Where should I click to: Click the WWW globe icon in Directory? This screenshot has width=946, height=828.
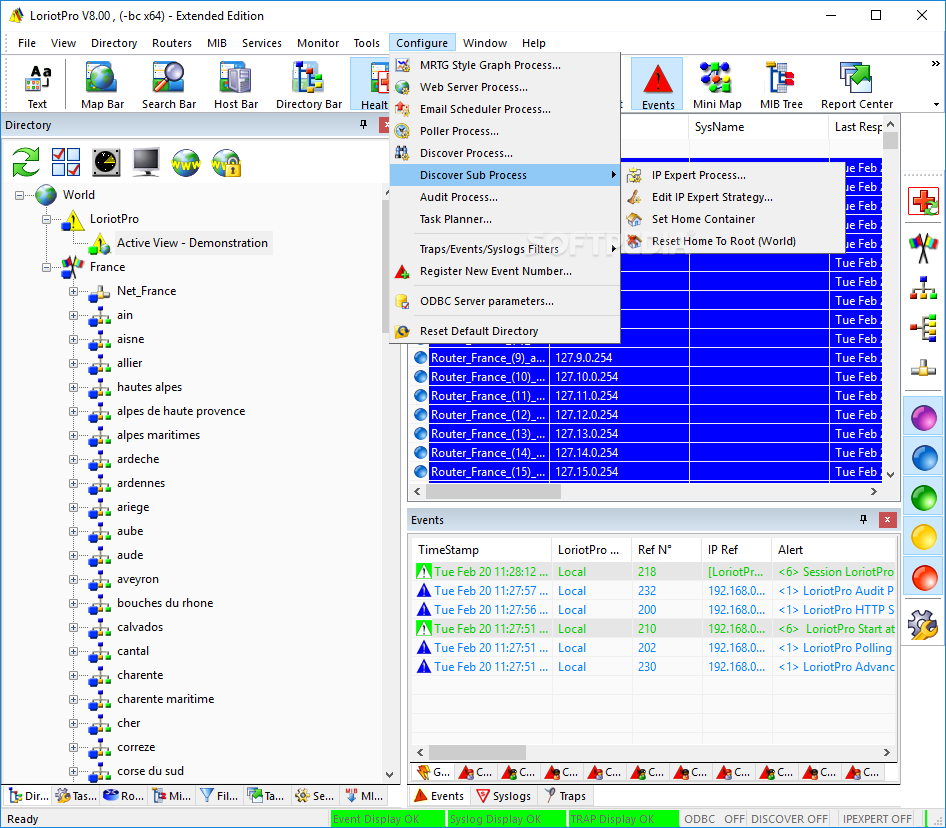(x=186, y=162)
